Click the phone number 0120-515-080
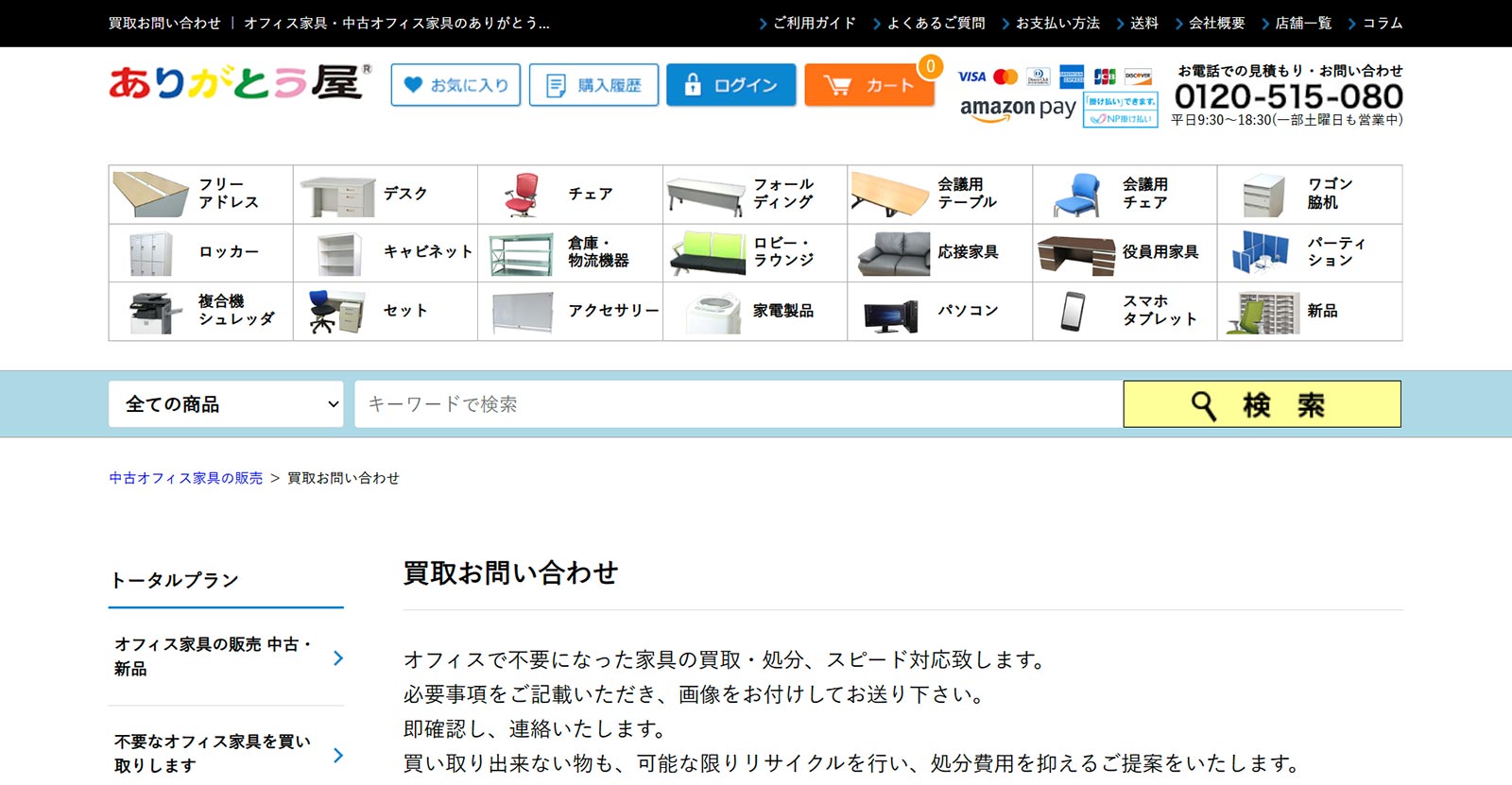Image resolution: width=1512 pixels, height=785 pixels. coord(1288,96)
